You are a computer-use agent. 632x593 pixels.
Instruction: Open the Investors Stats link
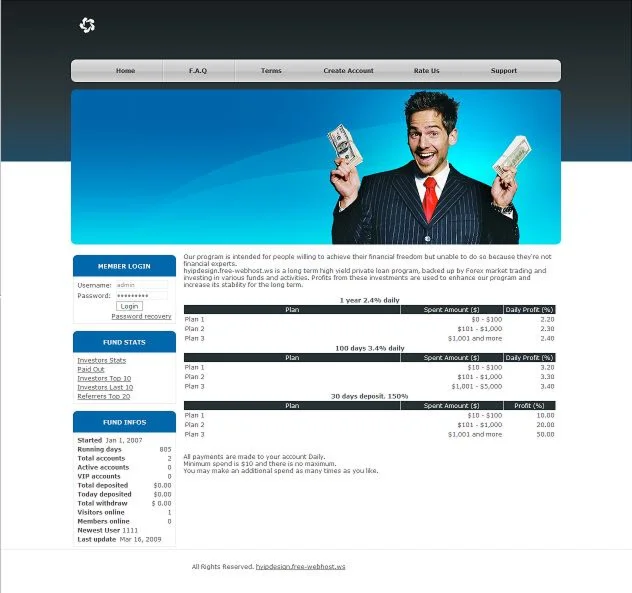[102, 360]
